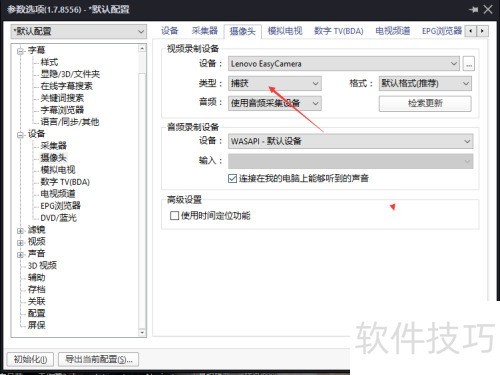Viewport: 500px width, 375px height.
Task: Select 配置 in the tree
Action: [36, 313]
